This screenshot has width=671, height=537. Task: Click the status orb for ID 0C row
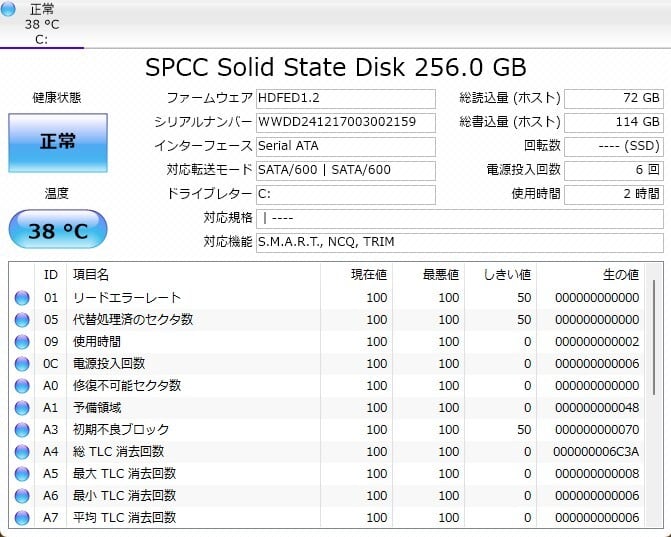[22, 364]
